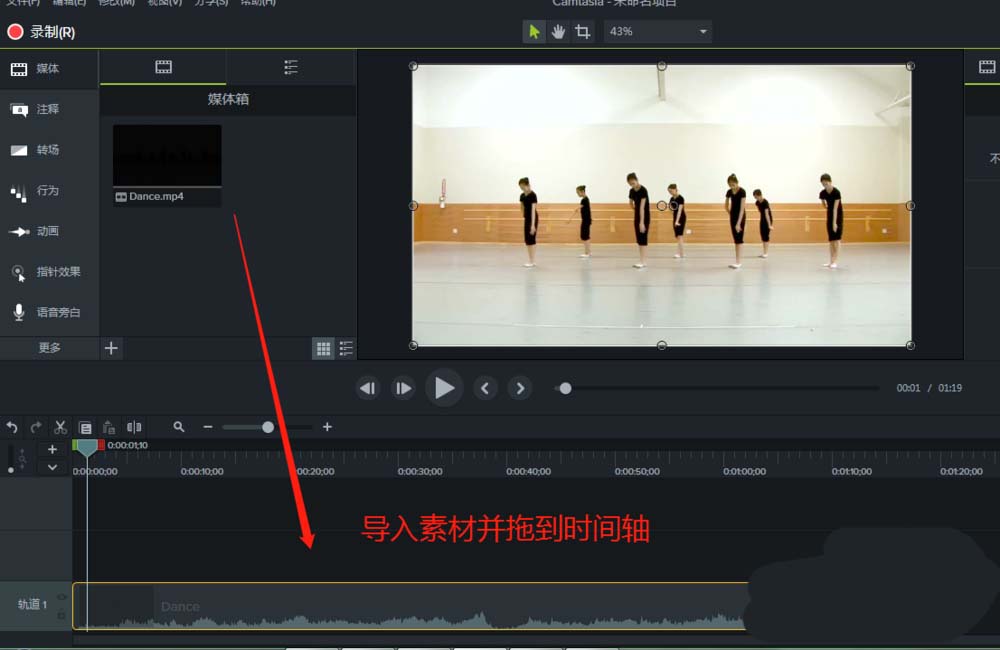This screenshot has width=1000, height=650.
Task: Click the timeline zoom magnifier icon
Action: point(179,427)
